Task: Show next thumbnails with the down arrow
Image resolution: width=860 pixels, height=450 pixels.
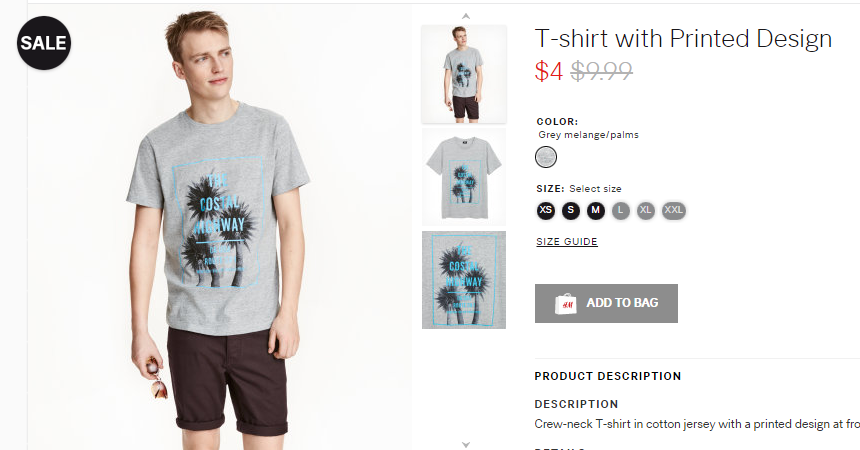Action: point(466,445)
